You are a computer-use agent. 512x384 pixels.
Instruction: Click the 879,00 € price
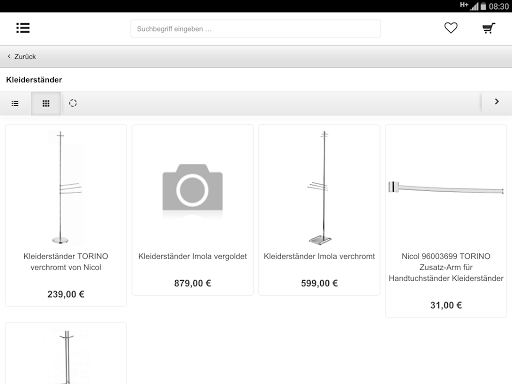point(193,283)
